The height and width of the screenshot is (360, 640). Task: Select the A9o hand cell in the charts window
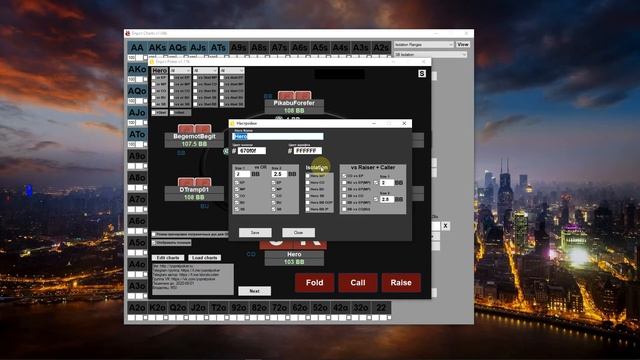(137, 156)
